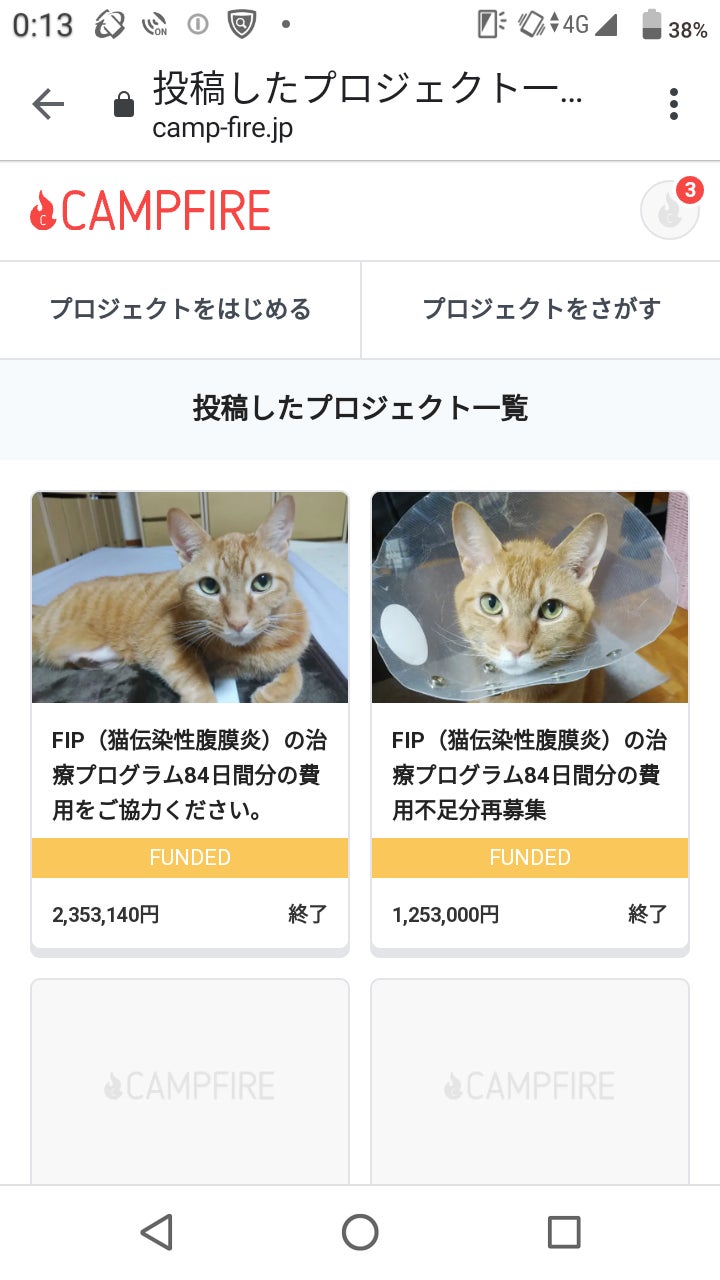Open the 費用をご協力ください project title

click(190, 775)
